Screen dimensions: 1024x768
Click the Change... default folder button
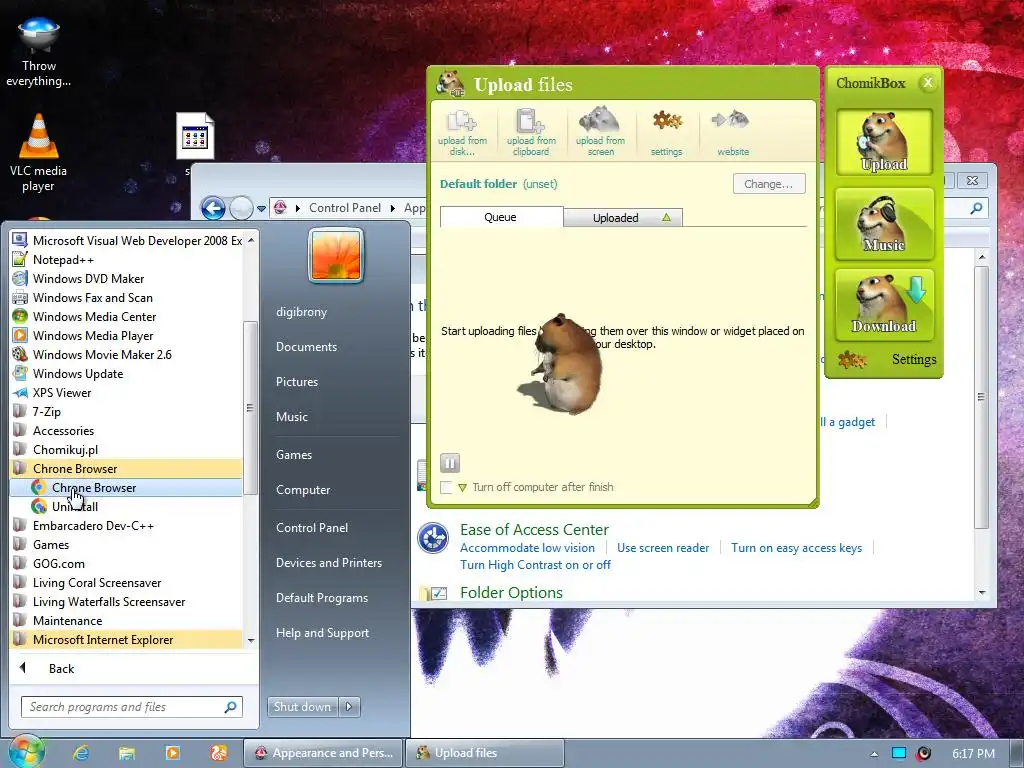pyautogui.click(x=769, y=184)
